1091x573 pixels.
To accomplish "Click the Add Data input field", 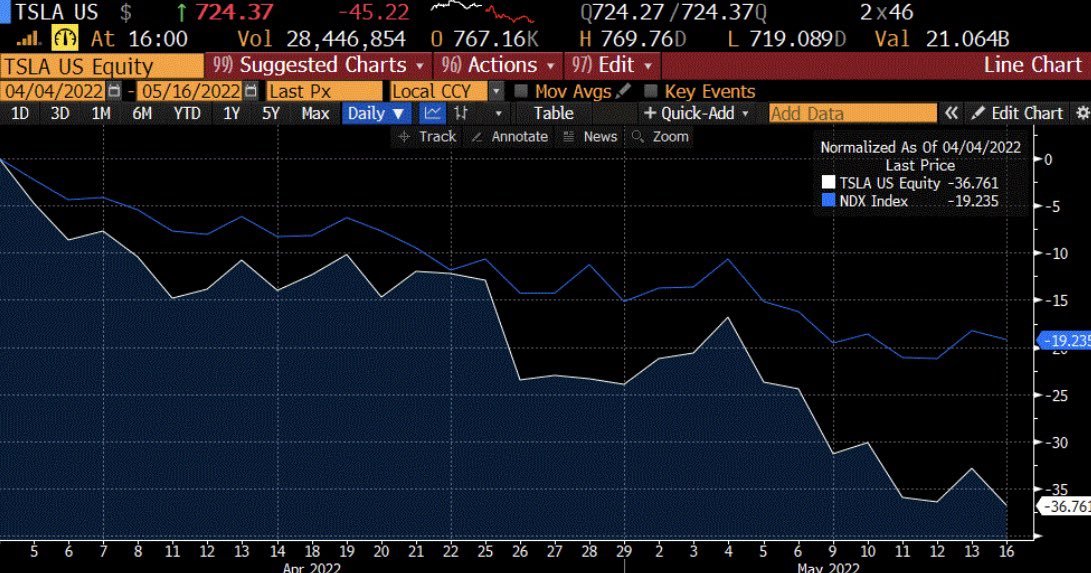I will (x=853, y=113).
